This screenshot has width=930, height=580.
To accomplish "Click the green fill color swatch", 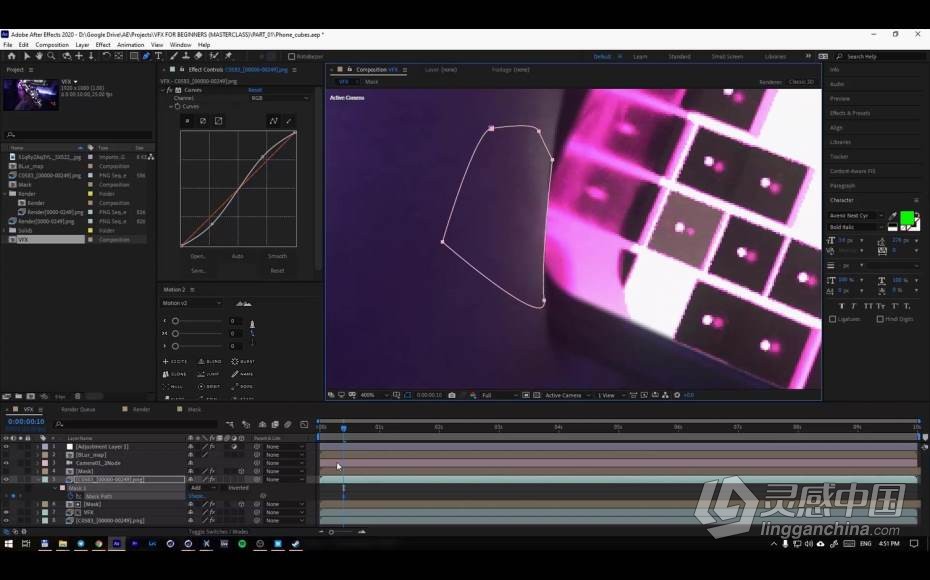I will click(x=907, y=218).
